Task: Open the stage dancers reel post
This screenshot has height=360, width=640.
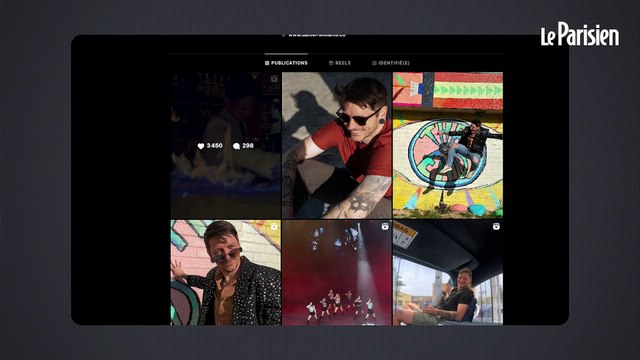Action: (337, 273)
